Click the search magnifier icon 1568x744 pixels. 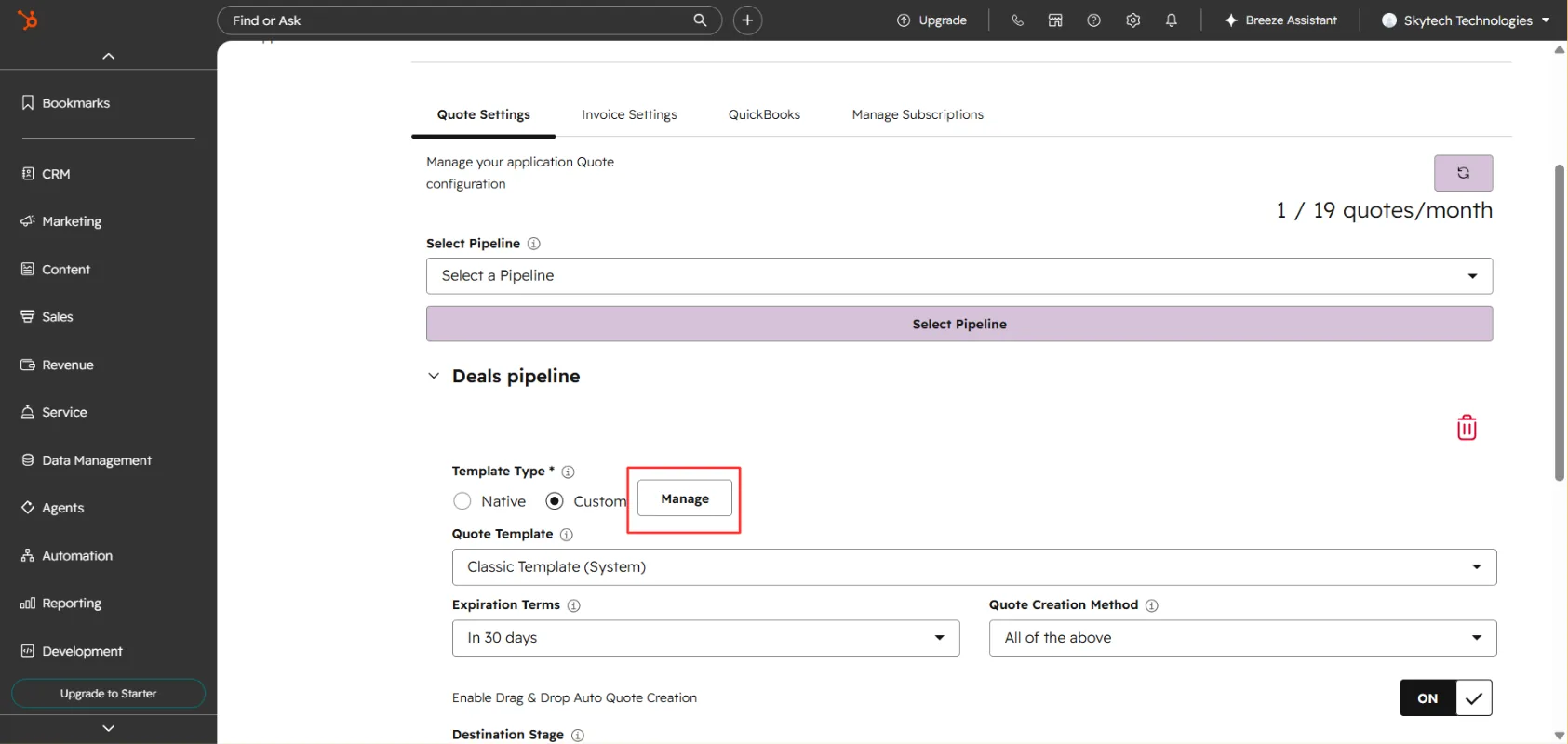click(x=700, y=20)
